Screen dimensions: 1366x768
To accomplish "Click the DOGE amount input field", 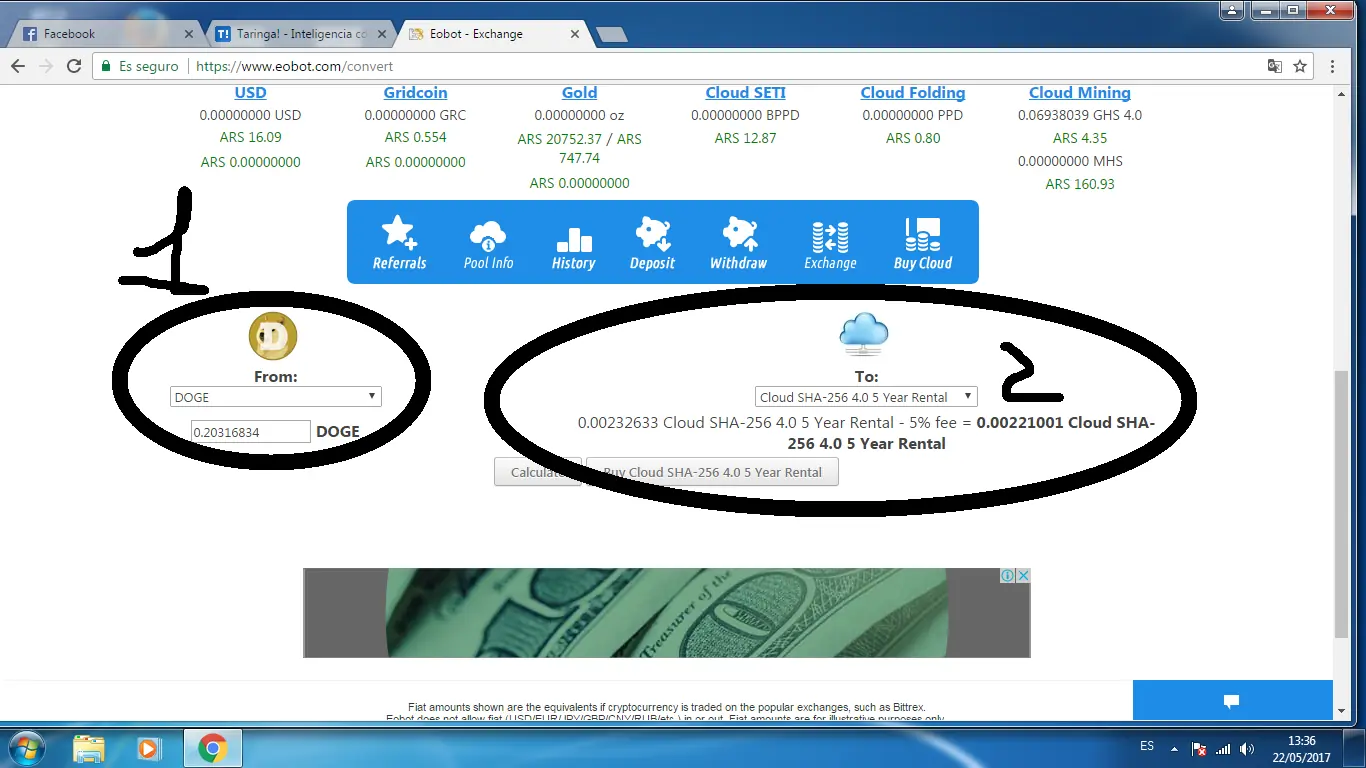I will (251, 431).
